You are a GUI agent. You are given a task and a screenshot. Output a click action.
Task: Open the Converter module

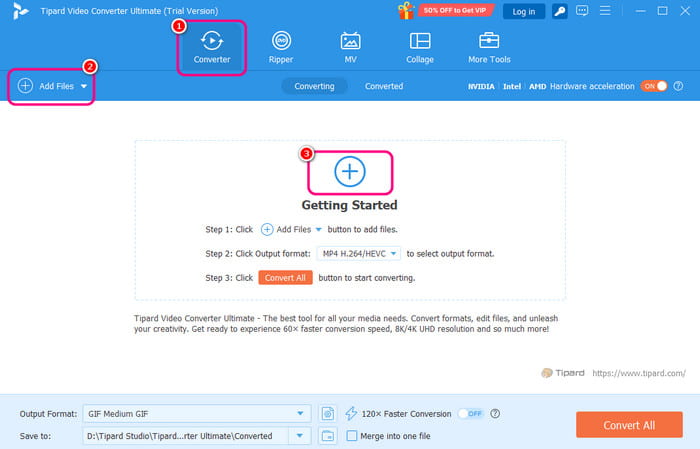211,47
